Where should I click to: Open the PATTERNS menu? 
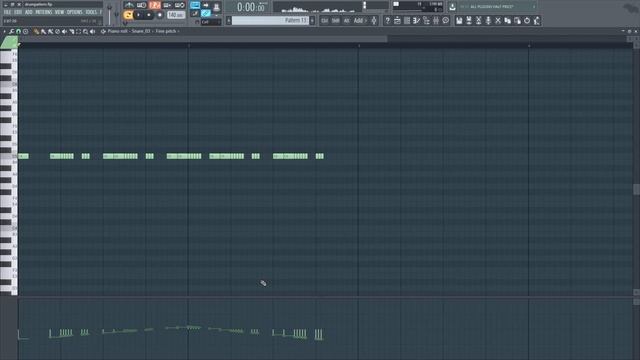coord(44,12)
